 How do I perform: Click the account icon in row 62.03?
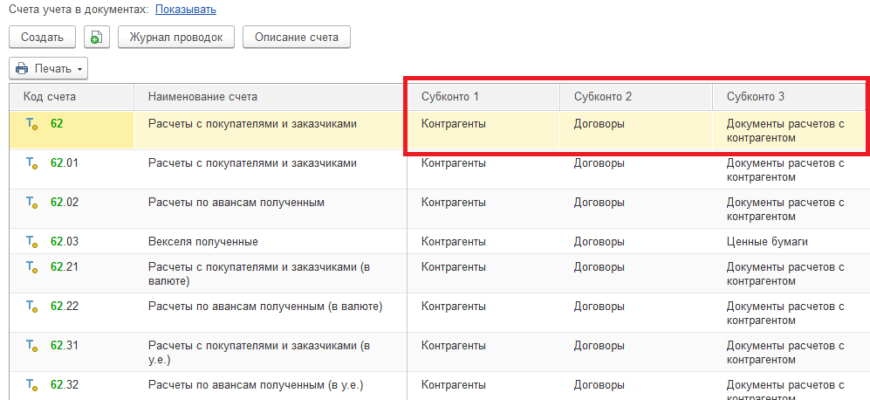32,242
